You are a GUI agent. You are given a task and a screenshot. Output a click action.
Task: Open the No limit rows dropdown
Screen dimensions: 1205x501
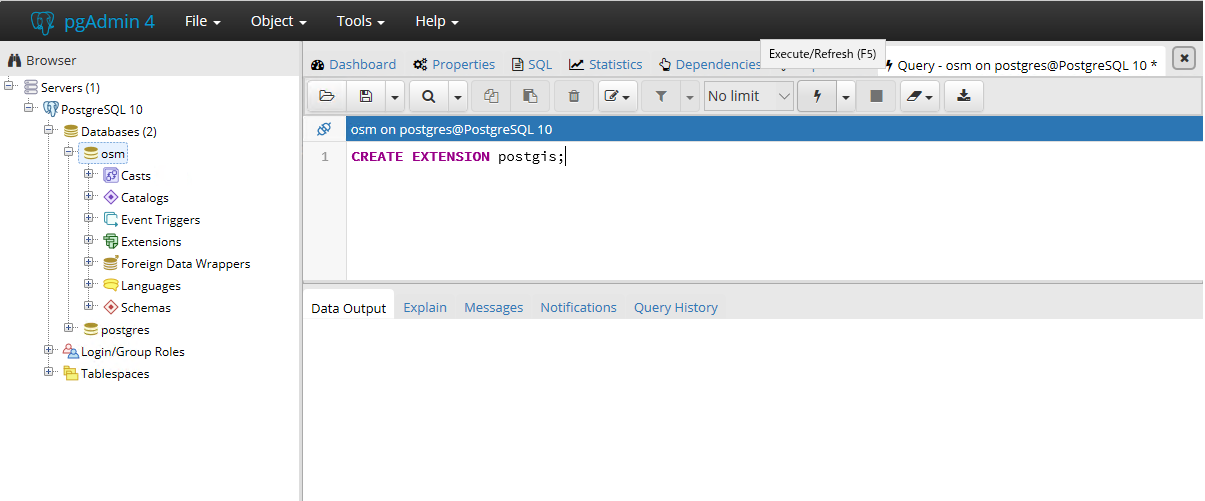click(749, 96)
